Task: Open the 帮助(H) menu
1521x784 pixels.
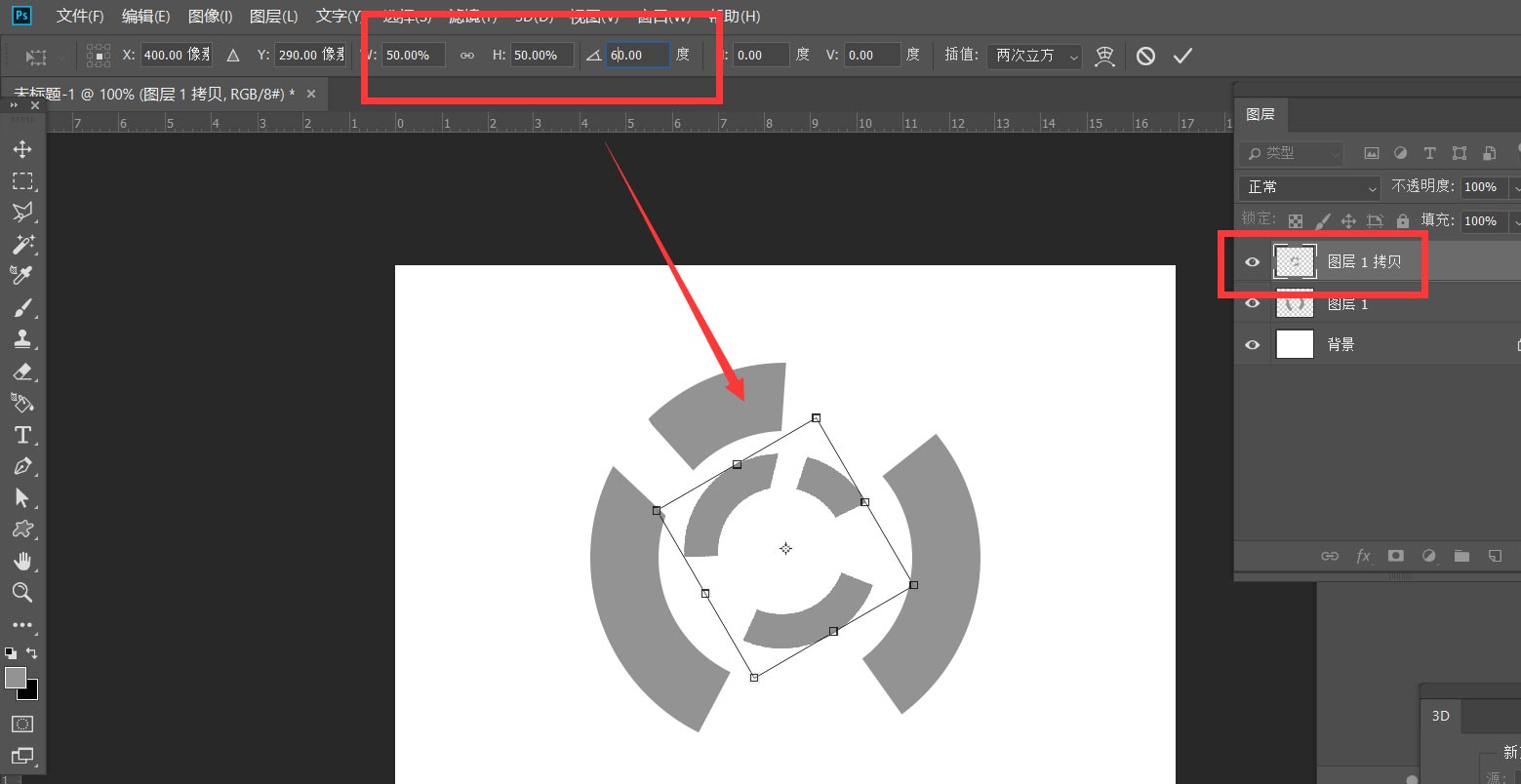Action: coord(735,17)
